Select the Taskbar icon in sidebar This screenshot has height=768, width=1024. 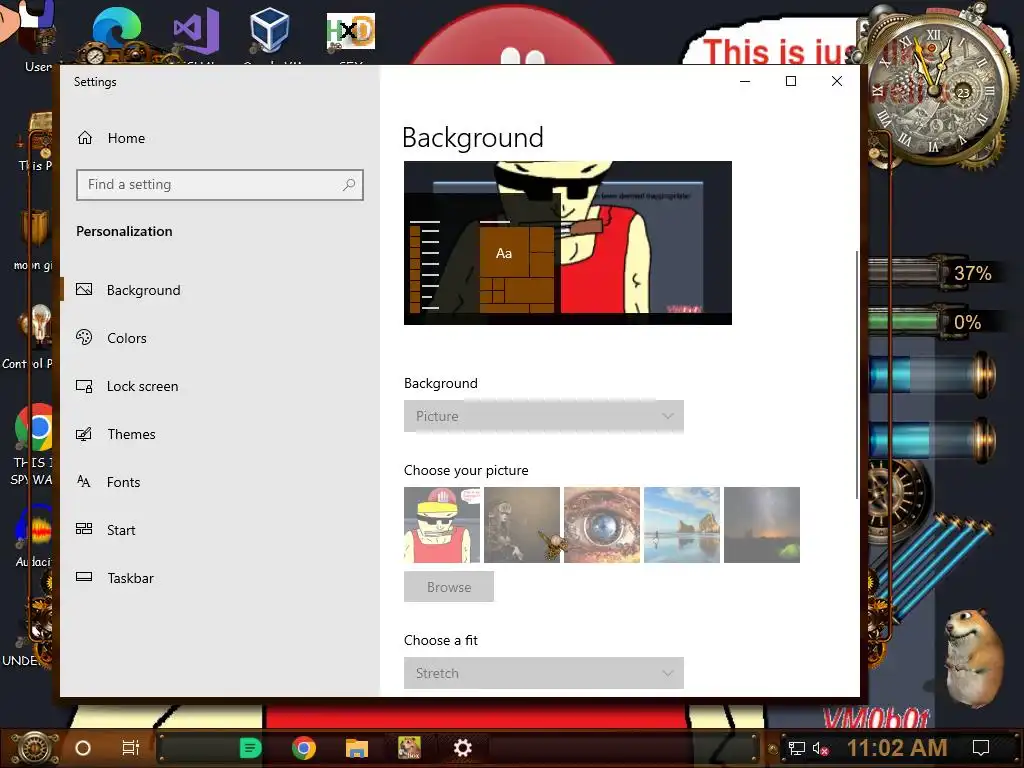84,577
